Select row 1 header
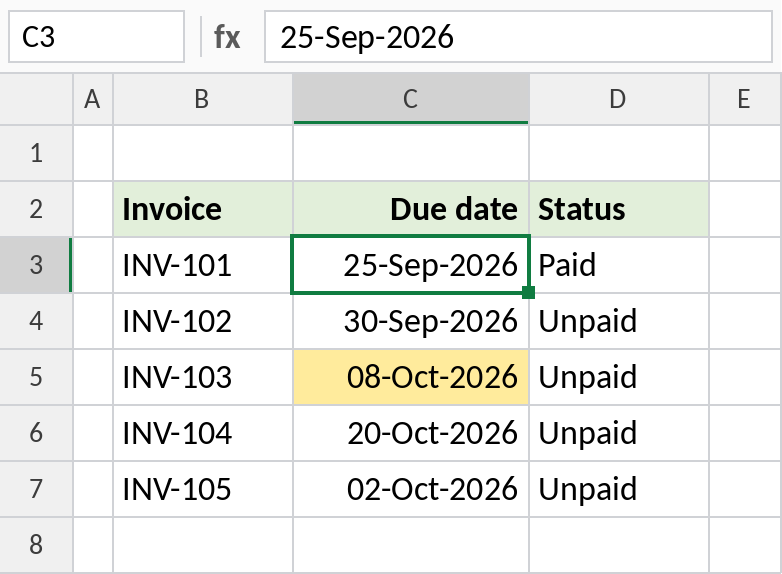This screenshot has width=782, height=574. 36,153
